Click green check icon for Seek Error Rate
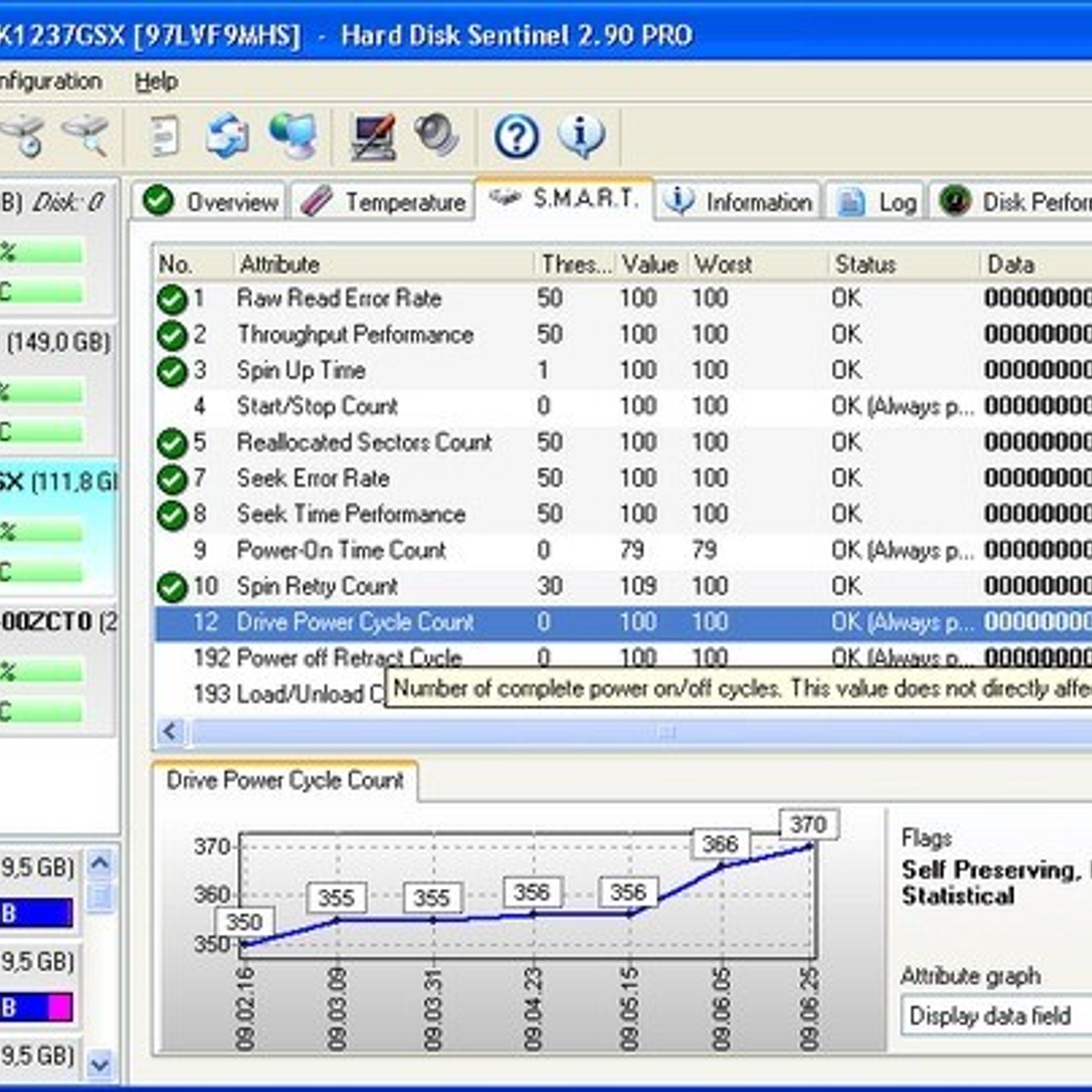Screen dimensions: 1092x1092 coord(172,480)
